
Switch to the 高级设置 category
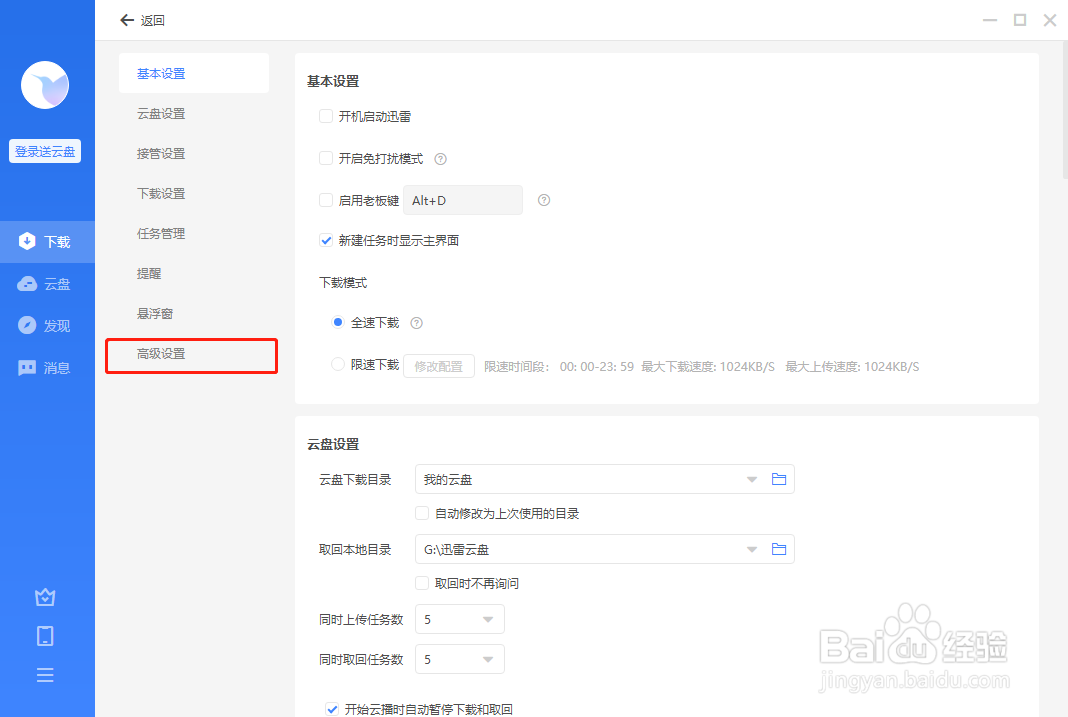[161, 353]
